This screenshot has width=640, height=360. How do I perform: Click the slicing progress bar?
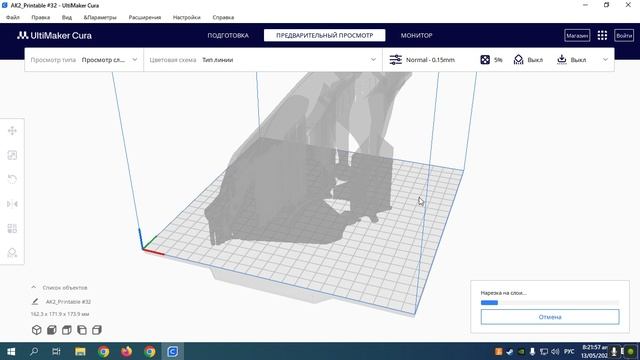coord(550,302)
